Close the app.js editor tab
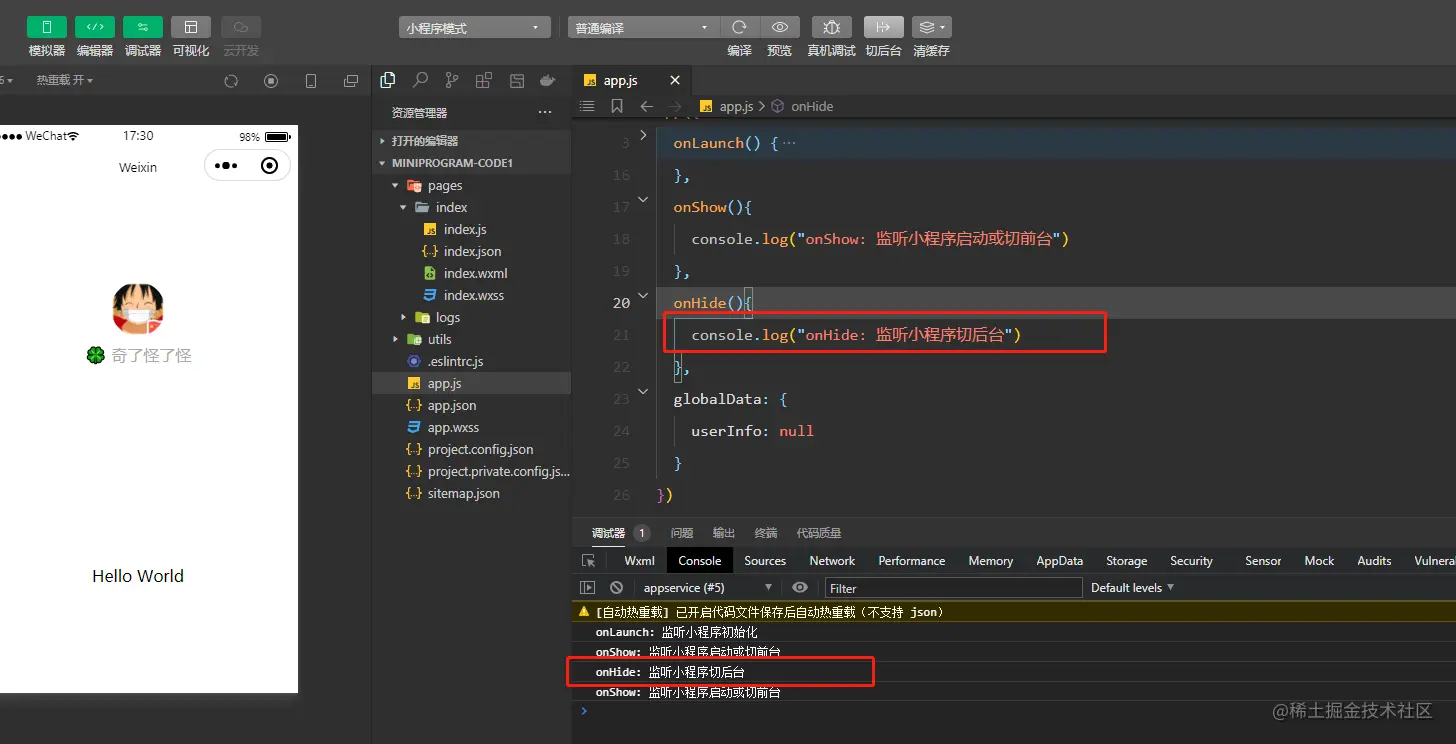1456x744 pixels. point(675,81)
